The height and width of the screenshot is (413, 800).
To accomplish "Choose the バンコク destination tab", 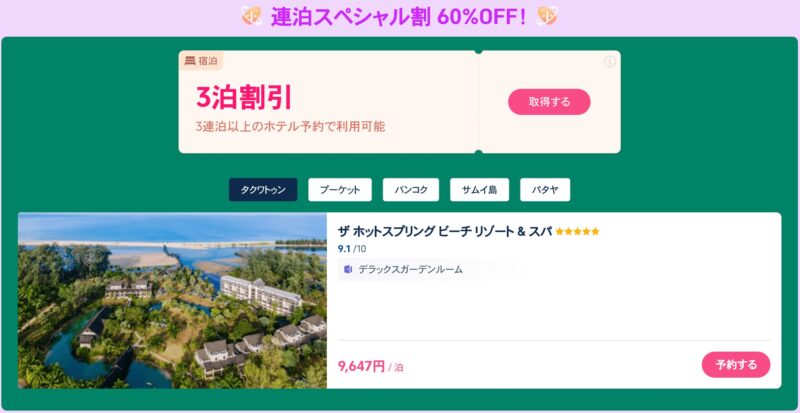I will coord(411,190).
